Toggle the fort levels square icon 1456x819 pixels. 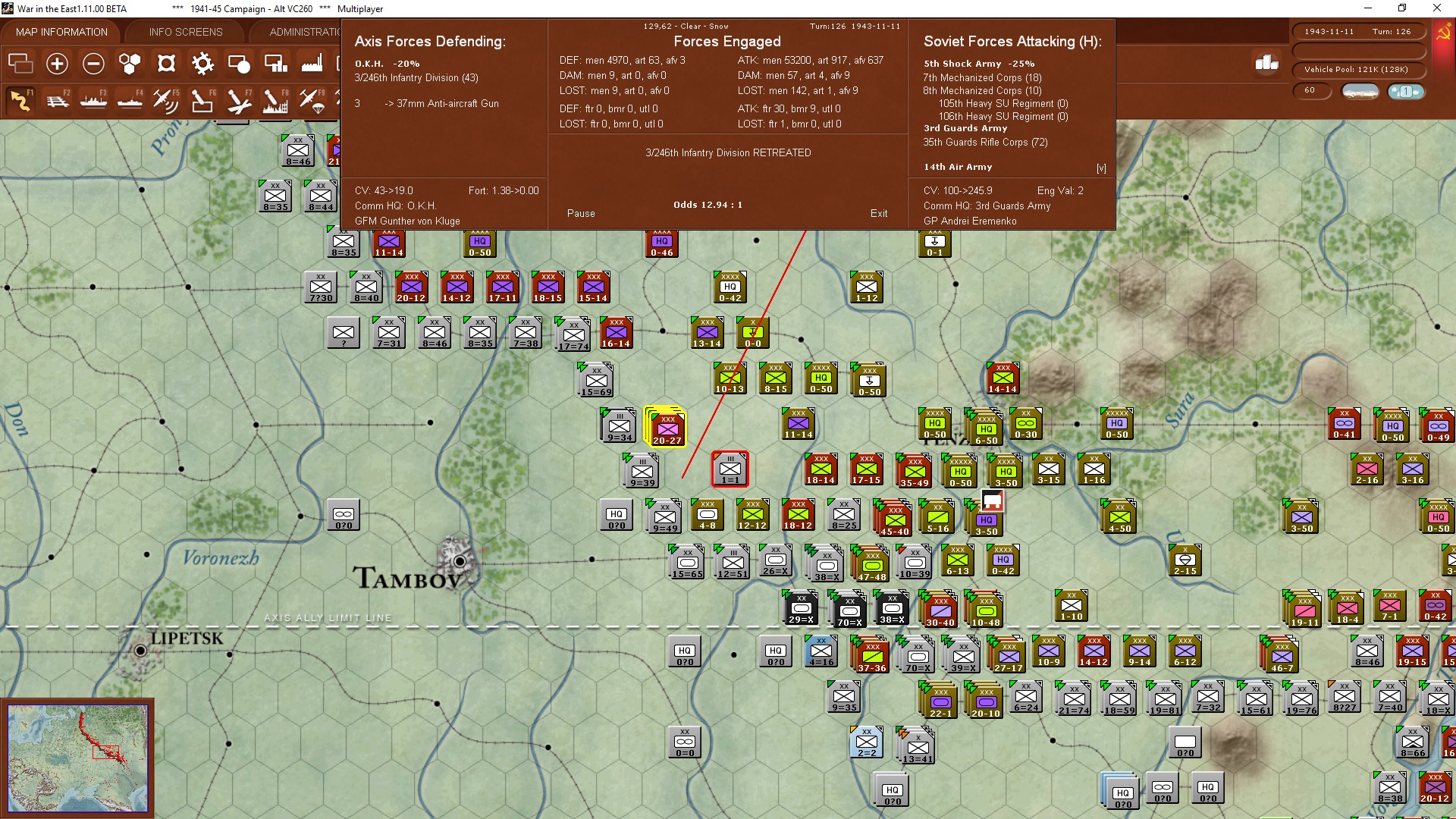[166, 64]
